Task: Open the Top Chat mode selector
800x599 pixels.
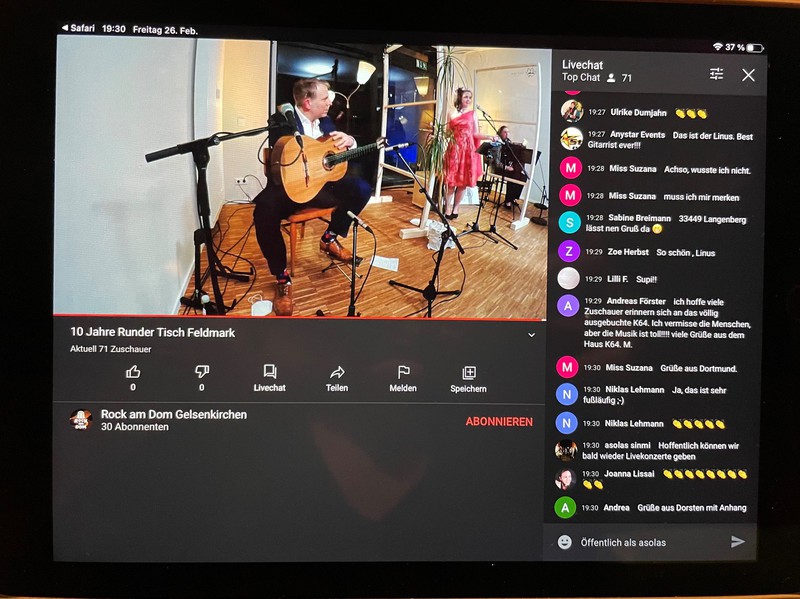Action: pyautogui.click(x=581, y=77)
